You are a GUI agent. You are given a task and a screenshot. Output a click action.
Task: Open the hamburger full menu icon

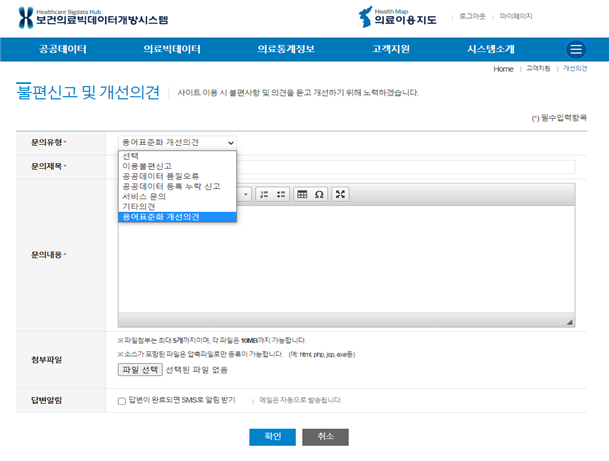[x=575, y=49]
